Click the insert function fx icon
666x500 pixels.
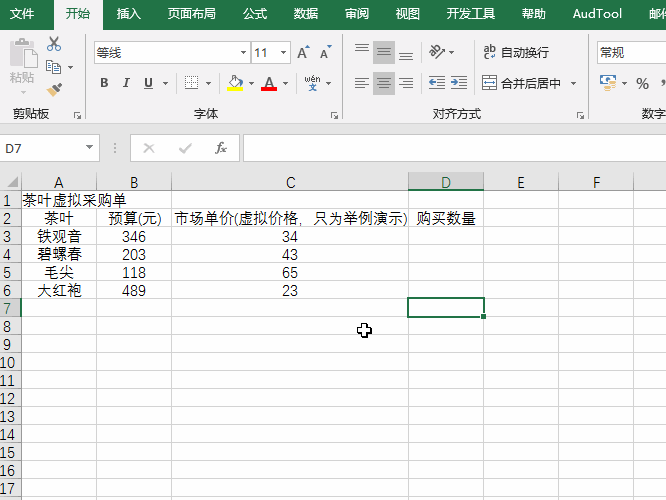(x=221, y=148)
